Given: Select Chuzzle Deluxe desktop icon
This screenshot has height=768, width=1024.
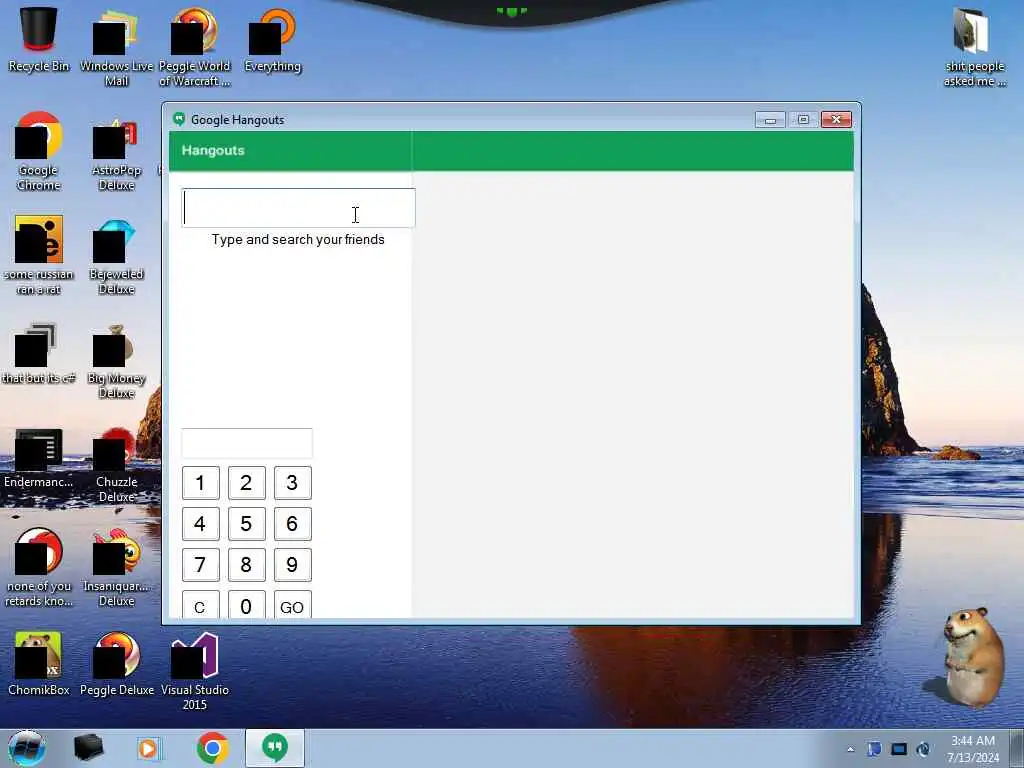Looking at the screenshot, I should coord(116,464).
